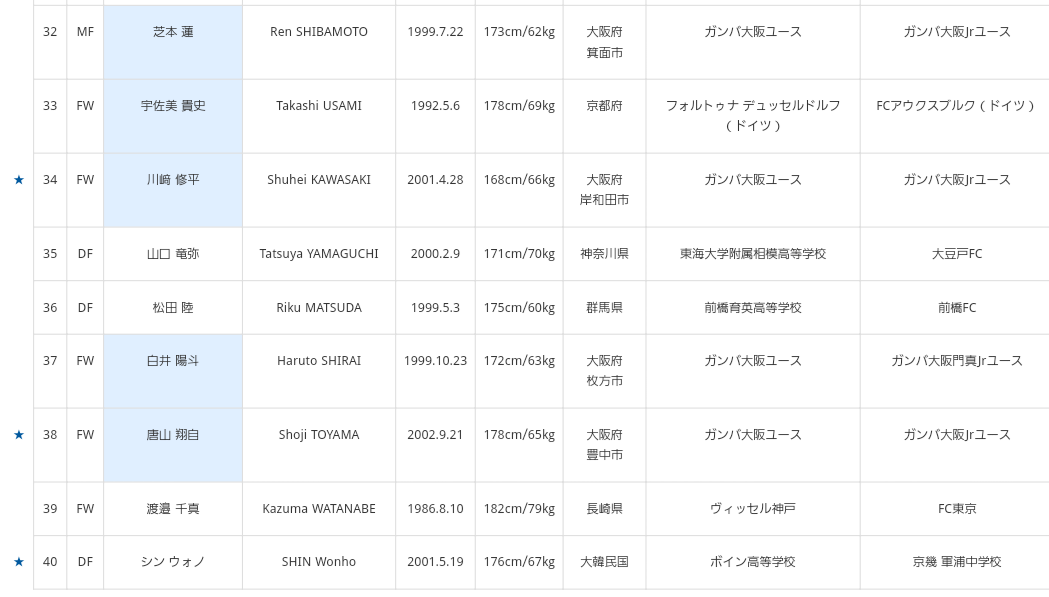Open player 白井 陽斗 profile link
The image size is (1049, 597).
pos(173,361)
